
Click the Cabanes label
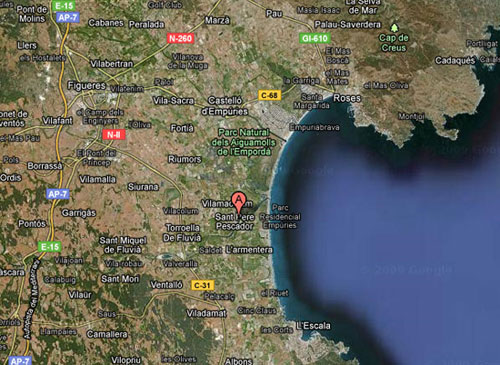106,23
